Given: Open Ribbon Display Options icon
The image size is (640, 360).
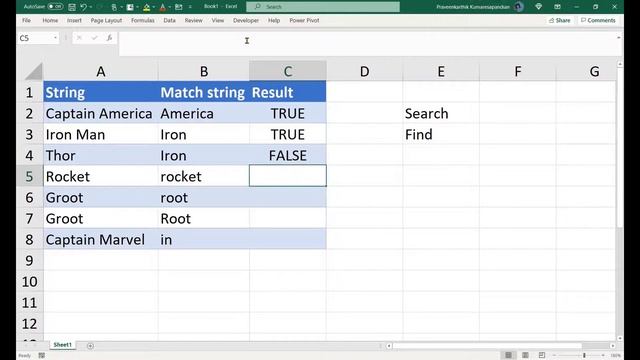Looking at the screenshot, I should (557, 7).
